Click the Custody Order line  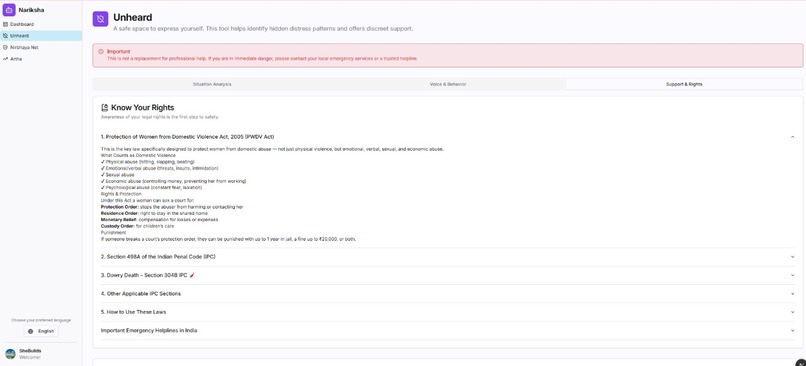[137, 226]
